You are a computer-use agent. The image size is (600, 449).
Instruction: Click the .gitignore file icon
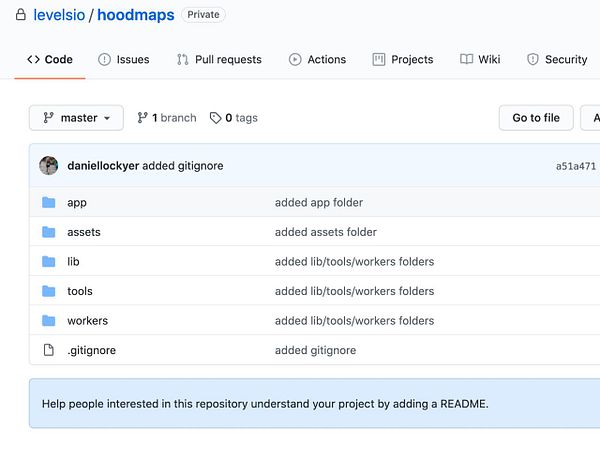(x=48, y=351)
